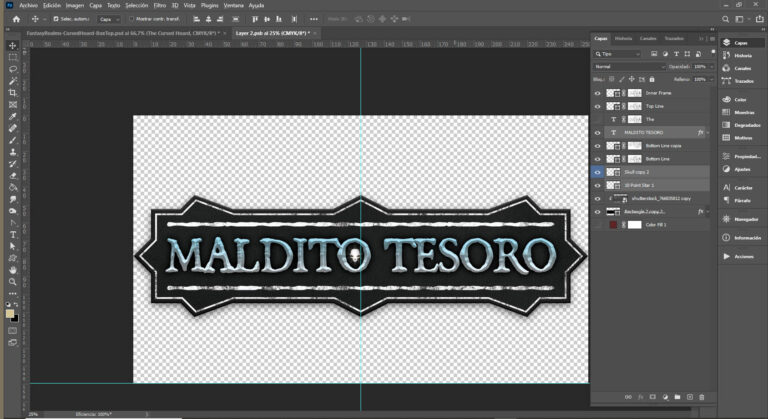
Task: Open the Capa auto-select dropdown in options bar
Action: [x=108, y=19]
